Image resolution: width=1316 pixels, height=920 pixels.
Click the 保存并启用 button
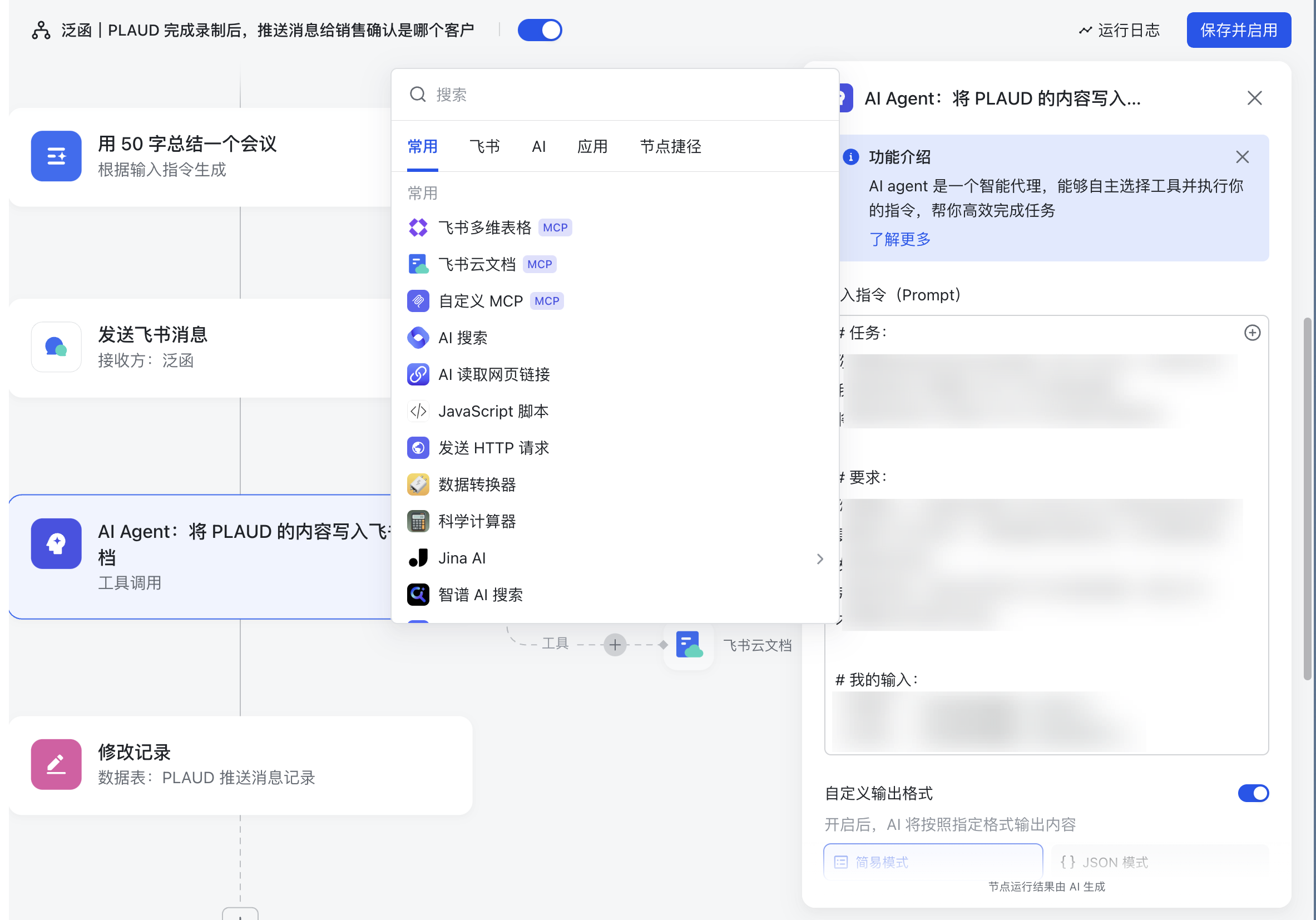1238,30
